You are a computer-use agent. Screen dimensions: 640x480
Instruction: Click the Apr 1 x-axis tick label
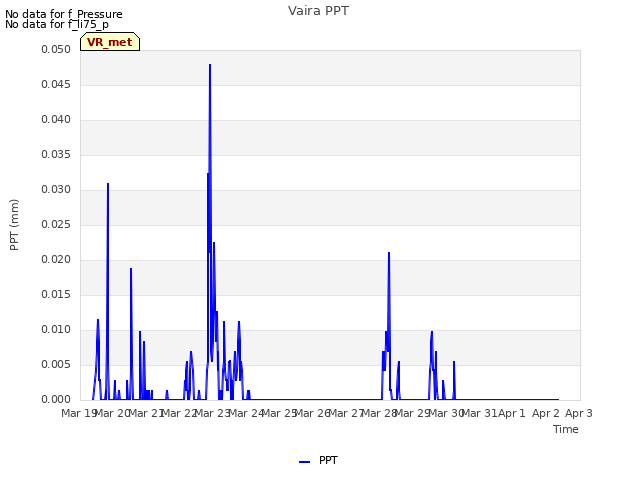point(512,413)
